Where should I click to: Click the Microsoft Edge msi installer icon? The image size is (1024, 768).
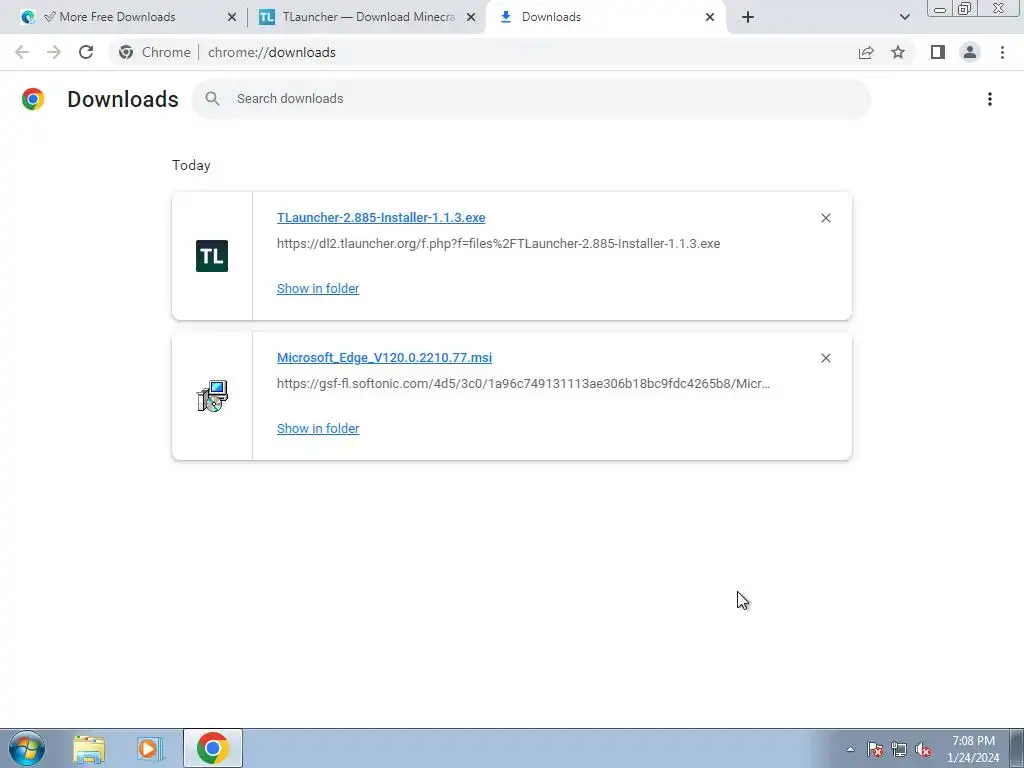[x=212, y=396]
